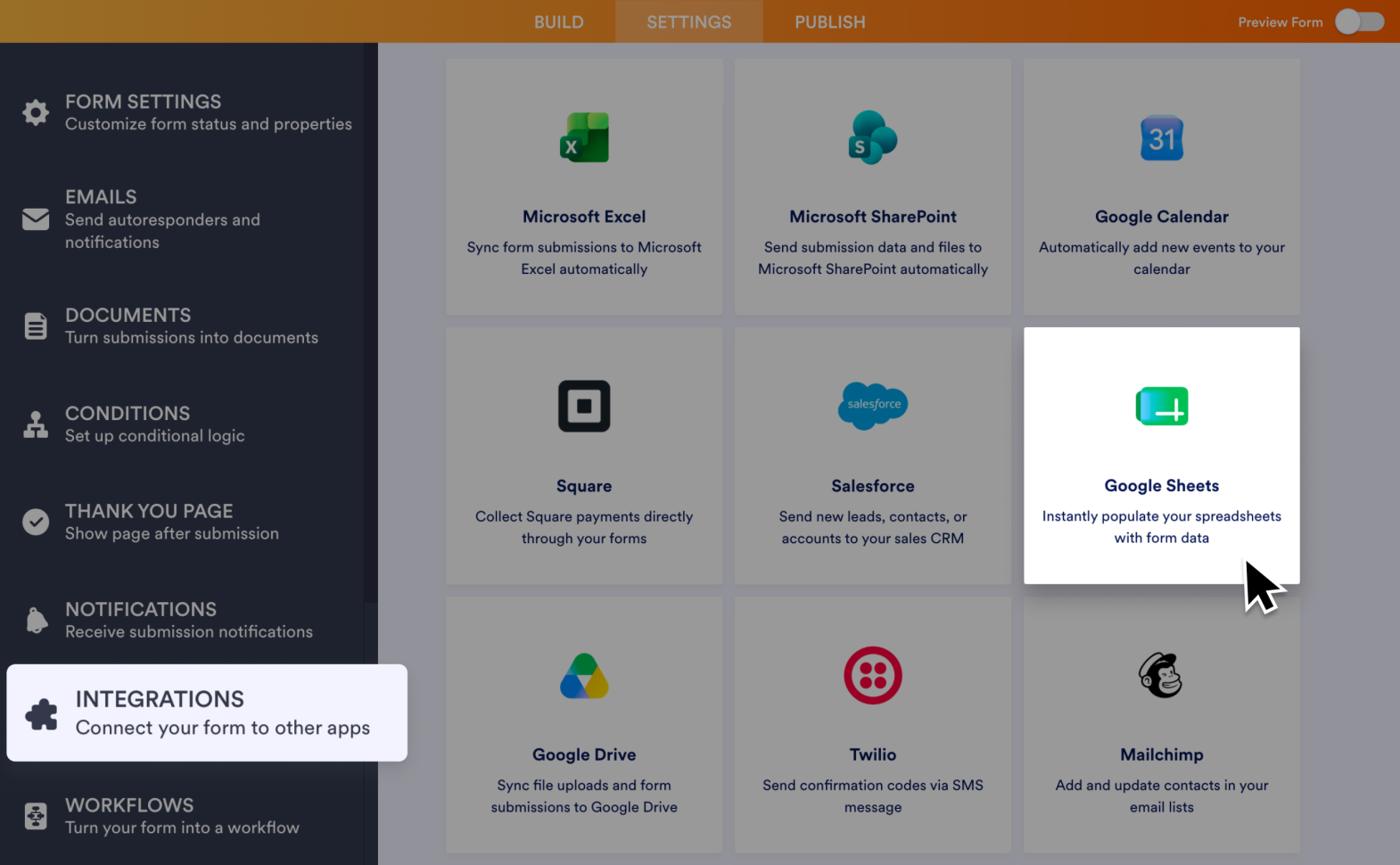Pick the Google Drive integration title
This screenshot has width=1400, height=865.
coord(584,754)
